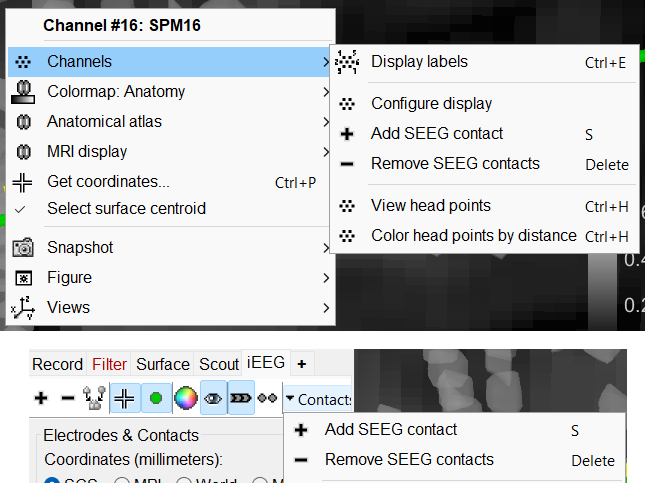645x483 pixels.
Task: Click the electrode merge/hierarchy icon in toolbar
Action: pyautogui.click(x=96, y=398)
